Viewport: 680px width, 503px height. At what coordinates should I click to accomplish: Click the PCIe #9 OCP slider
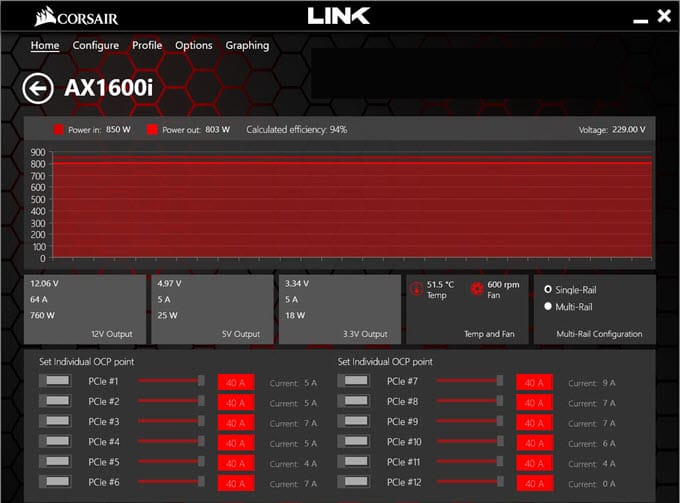point(470,421)
